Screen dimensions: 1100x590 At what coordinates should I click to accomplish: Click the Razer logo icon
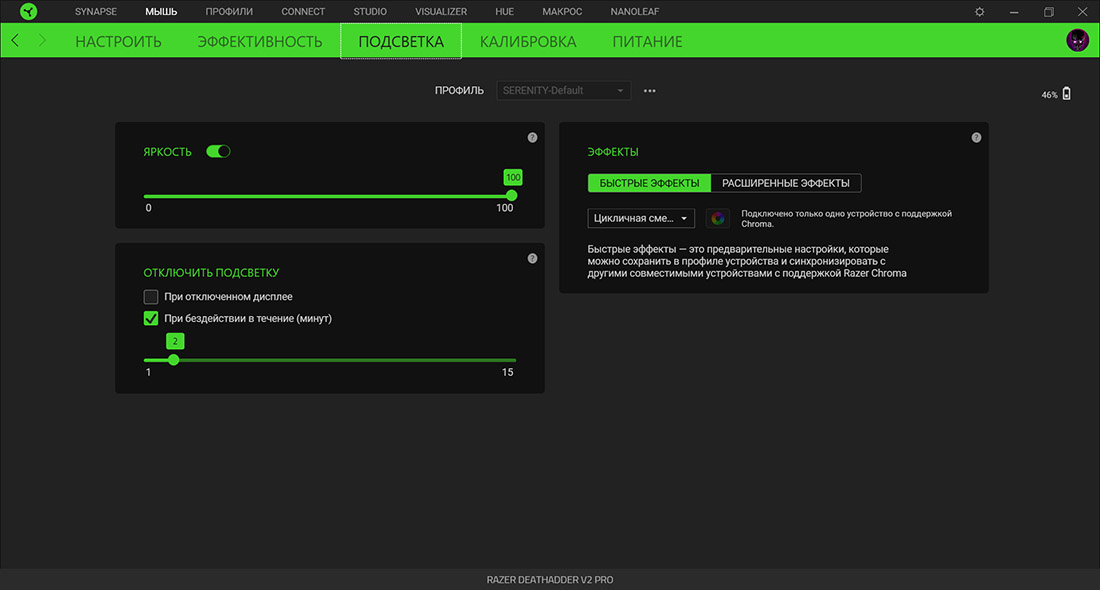coord(29,11)
